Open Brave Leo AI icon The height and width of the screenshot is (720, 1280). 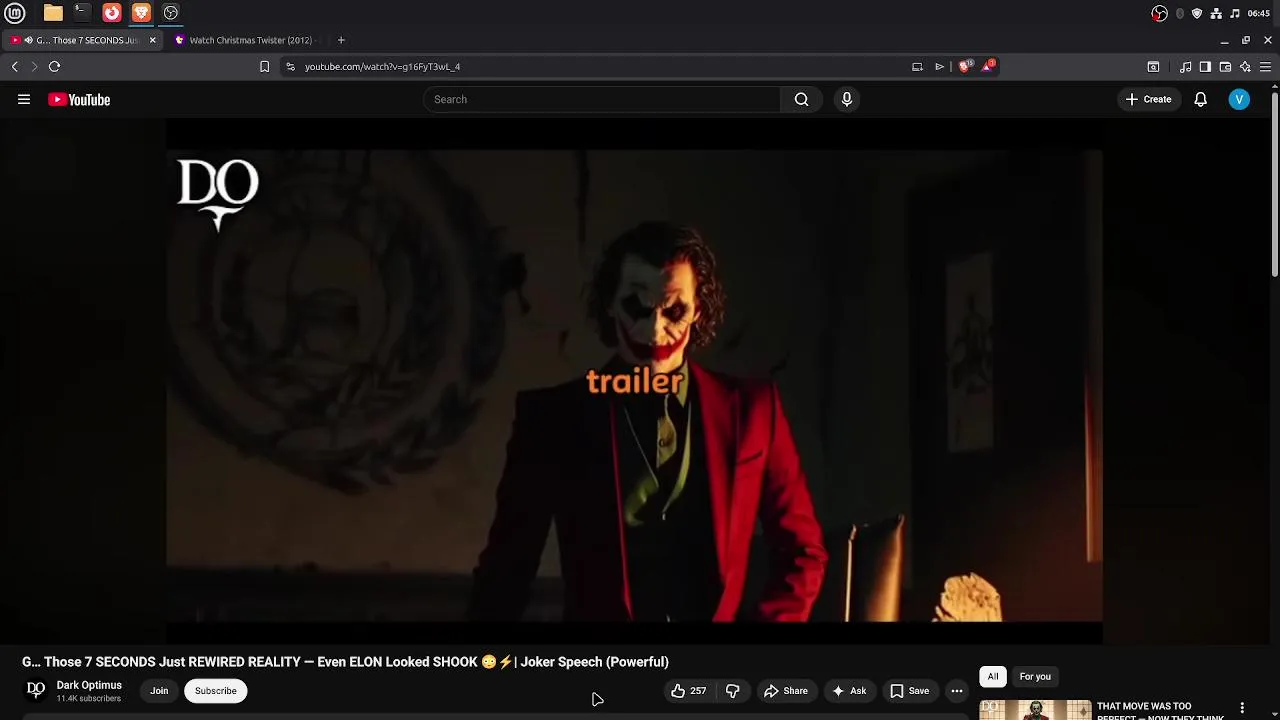pyautogui.click(x=1245, y=67)
